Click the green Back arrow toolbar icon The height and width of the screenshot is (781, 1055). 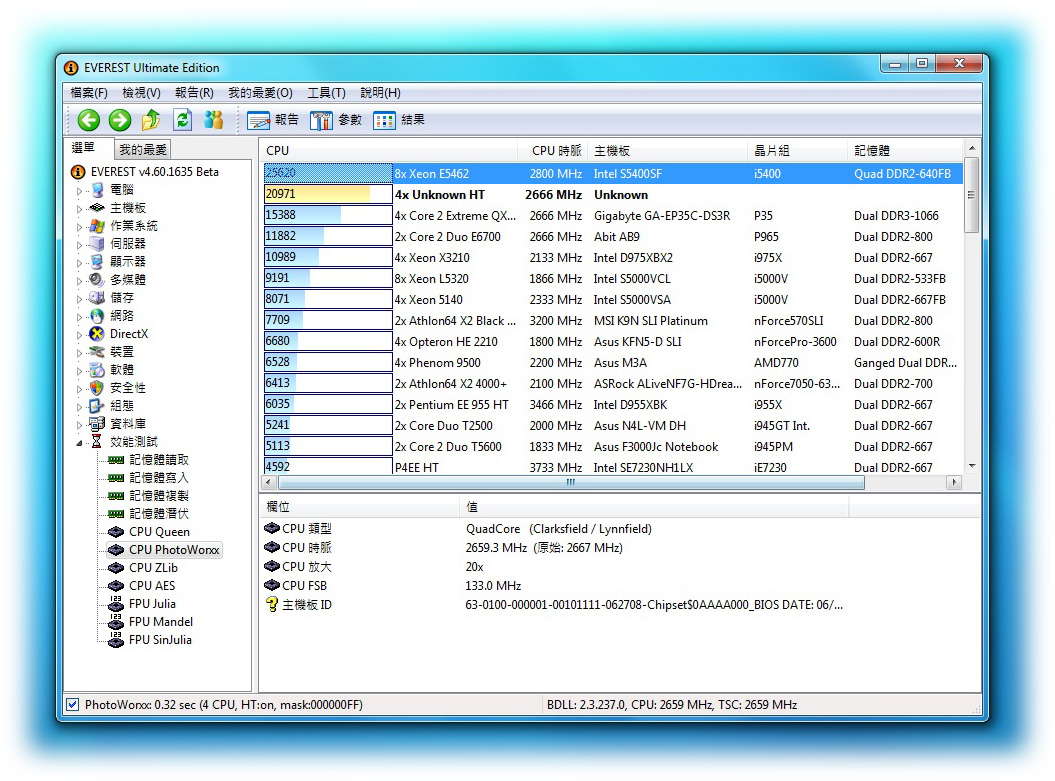(88, 120)
